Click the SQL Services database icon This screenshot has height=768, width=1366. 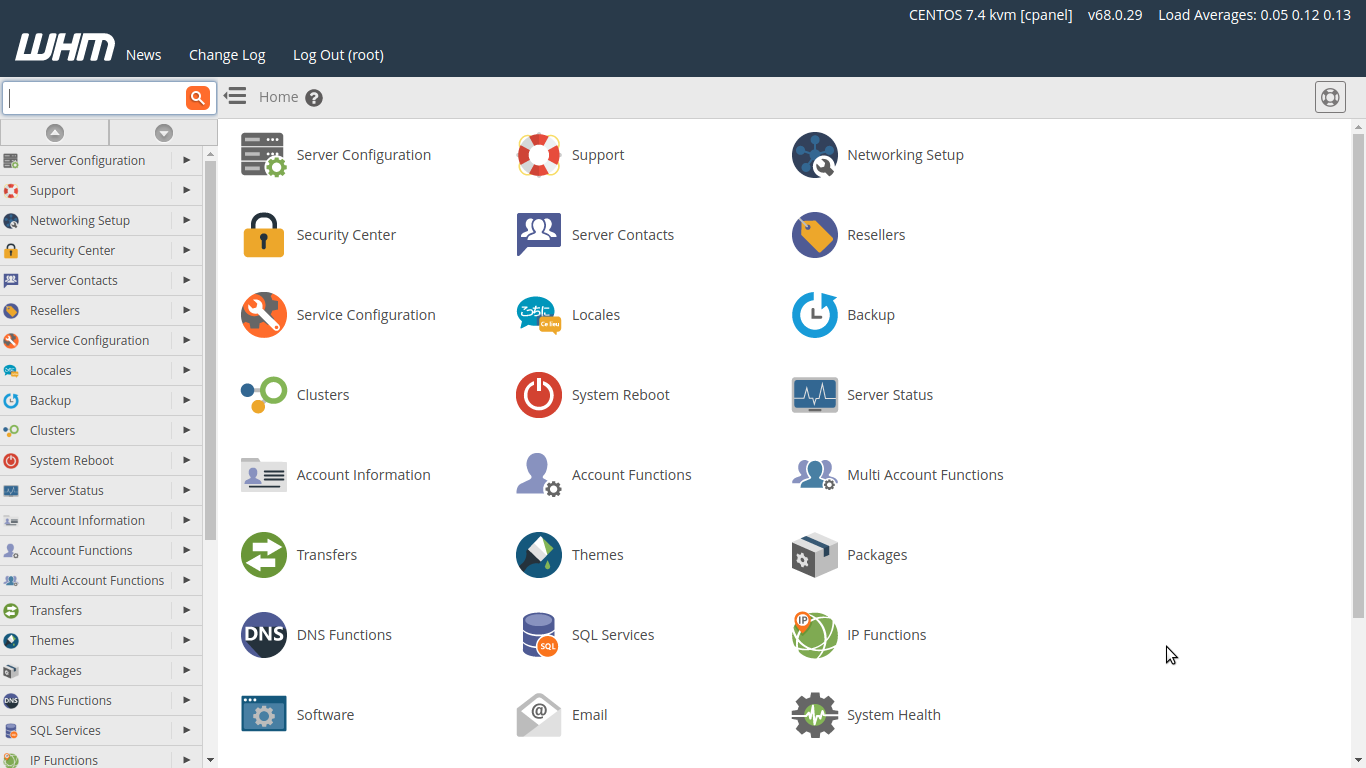(538, 635)
